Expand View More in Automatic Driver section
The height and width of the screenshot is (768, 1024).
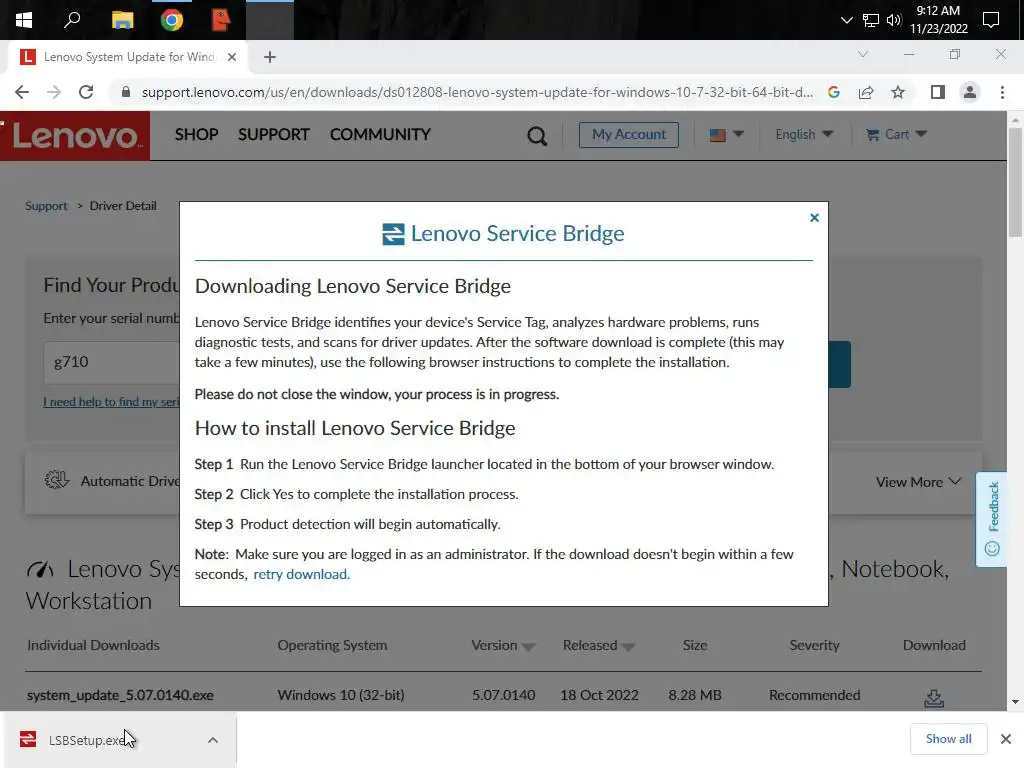tap(918, 482)
